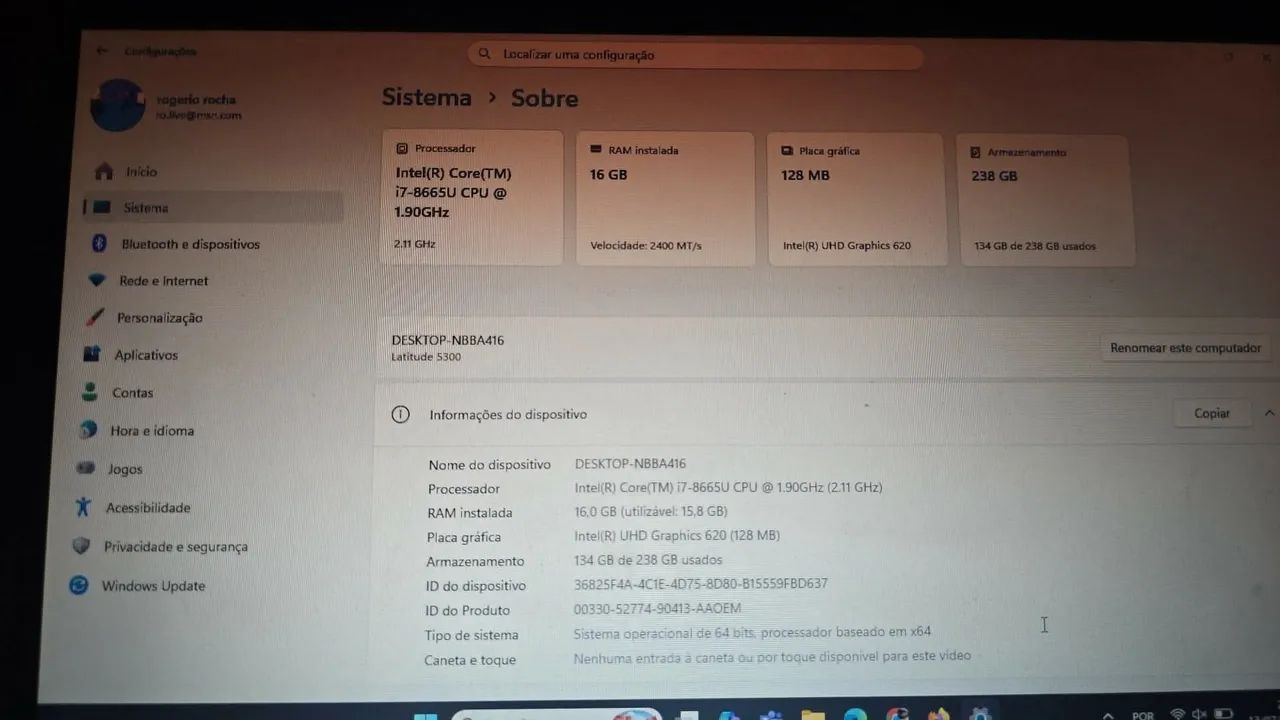This screenshot has height=720, width=1280.
Task: Click the Intel(R) UHD Graphics 620 (128 MB) value
Action: [x=677, y=536]
